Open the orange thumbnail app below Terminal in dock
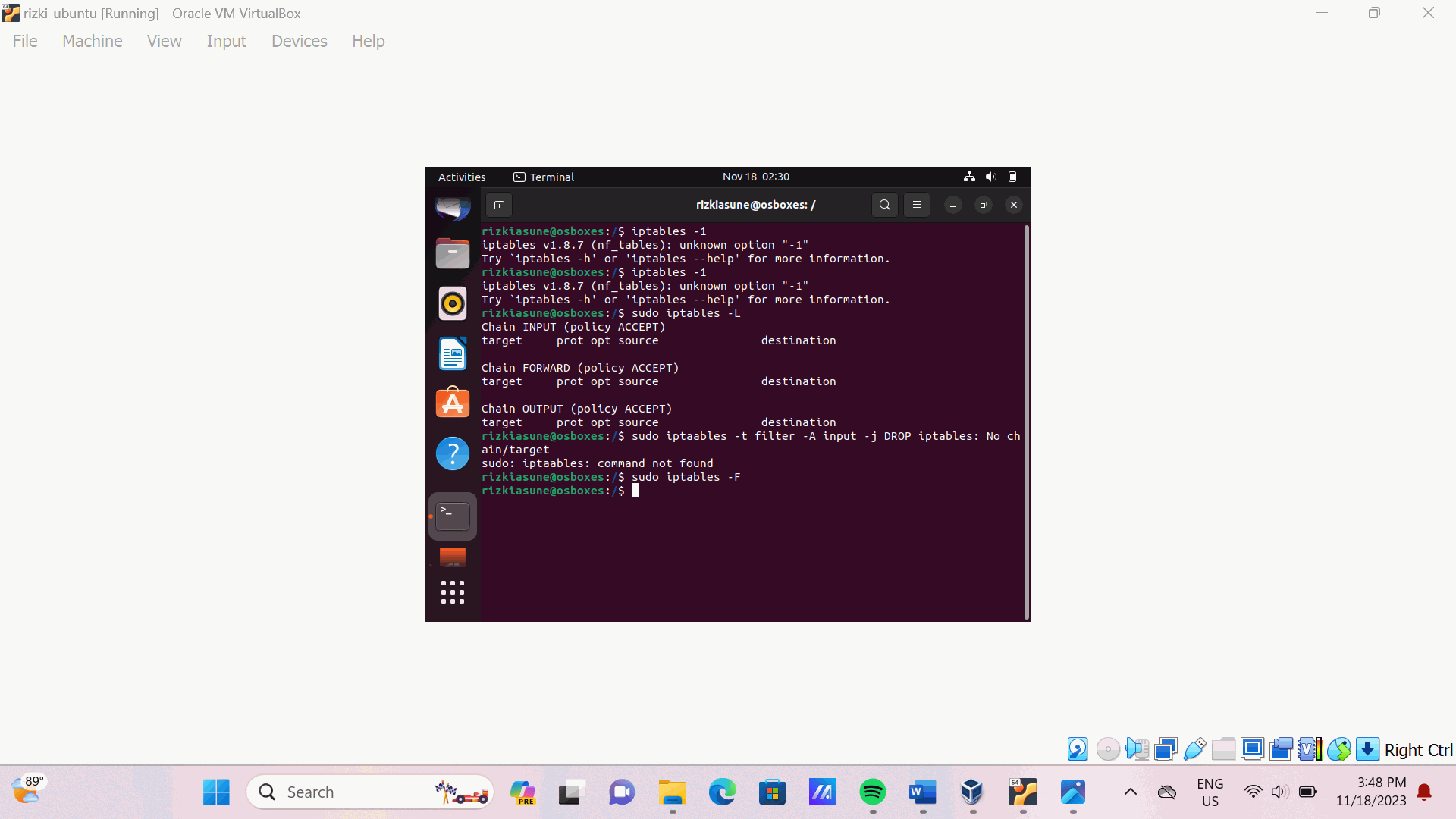Image resolution: width=1456 pixels, height=819 pixels. click(x=453, y=557)
